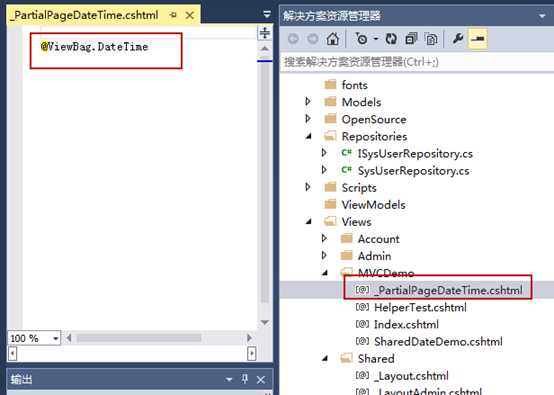Click the Scripts folder icon
Screen dimensions: 554x395
[x=330, y=187]
